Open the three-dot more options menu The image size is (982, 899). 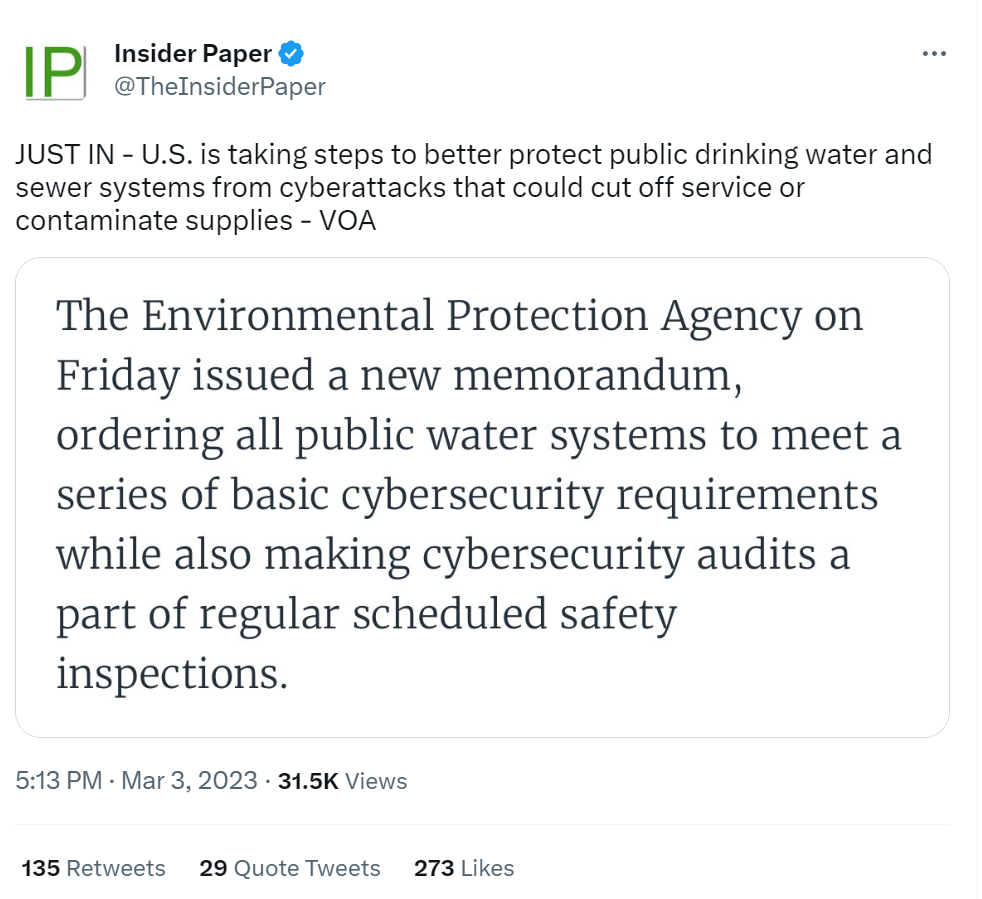click(x=934, y=54)
